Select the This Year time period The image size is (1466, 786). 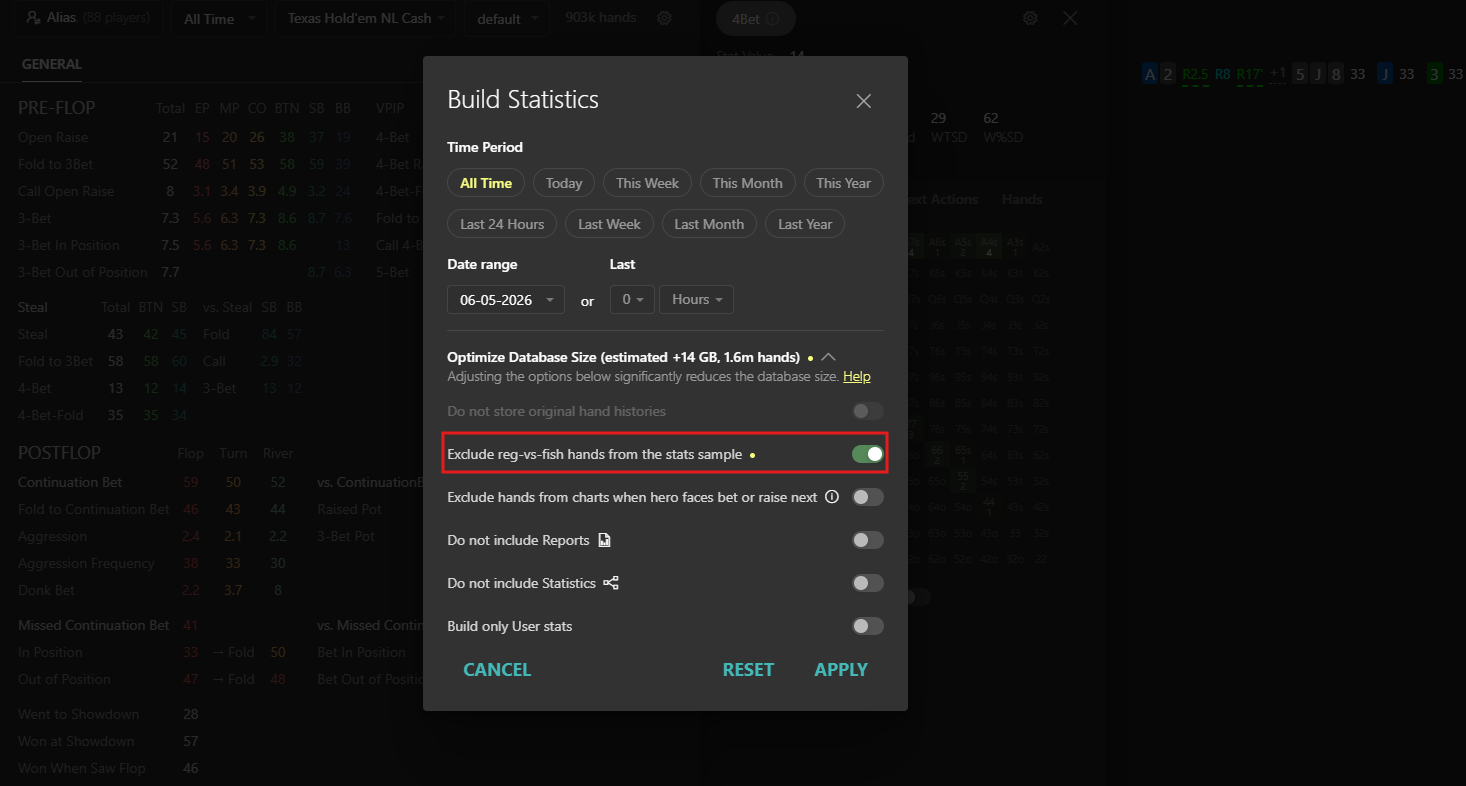pyautogui.click(x=843, y=183)
